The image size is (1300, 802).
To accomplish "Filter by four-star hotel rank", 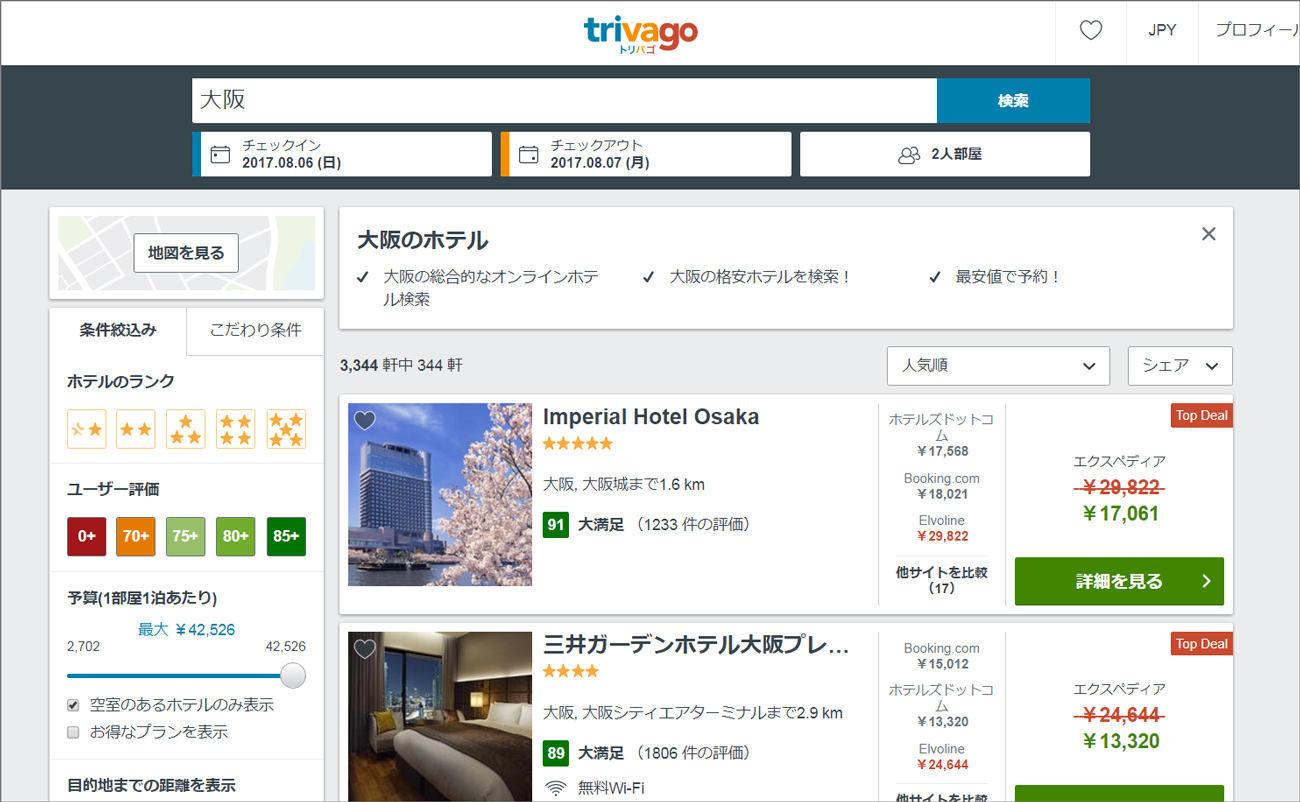I will coord(236,429).
